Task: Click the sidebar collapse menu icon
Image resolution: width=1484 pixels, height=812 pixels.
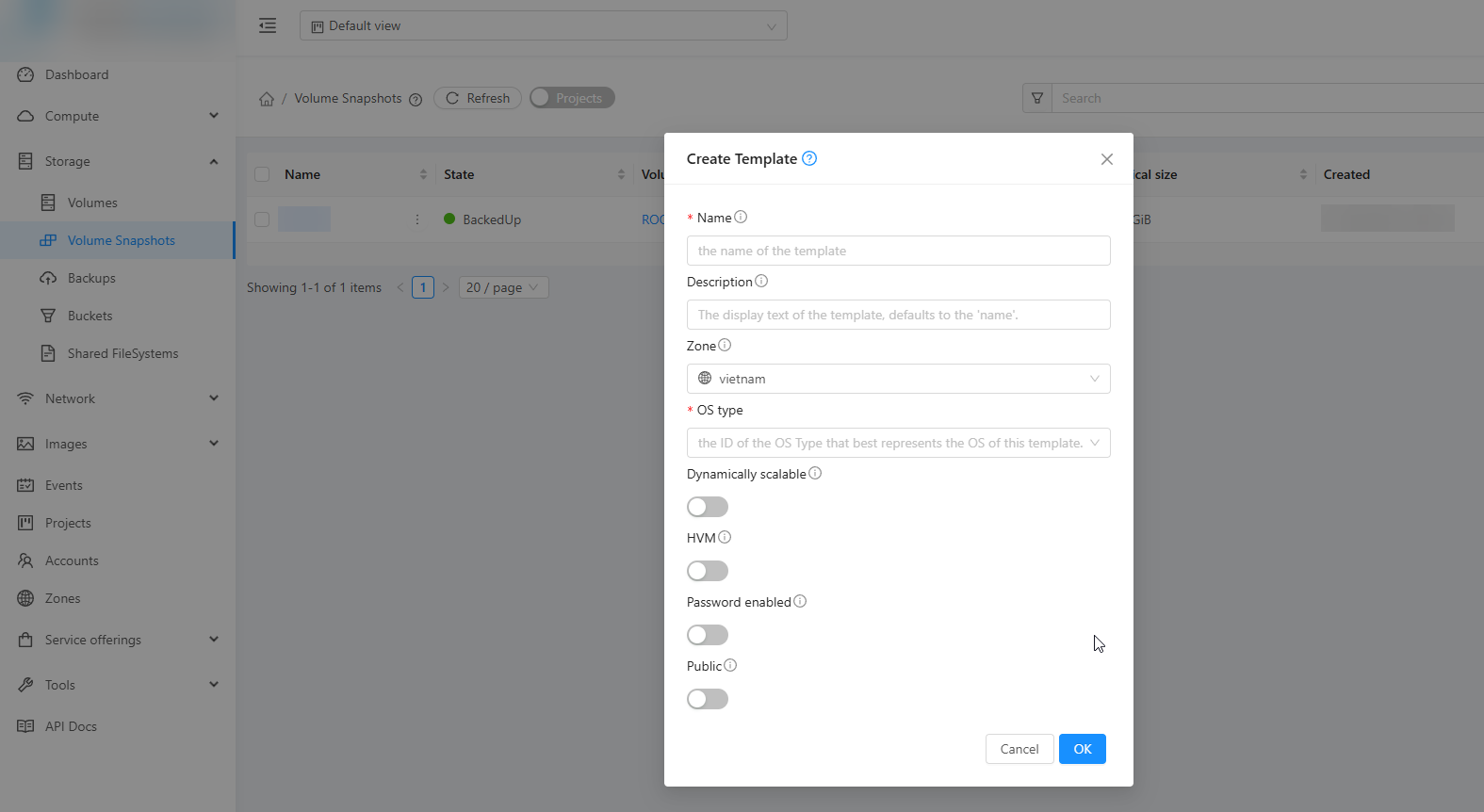Action: (x=268, y=25)
